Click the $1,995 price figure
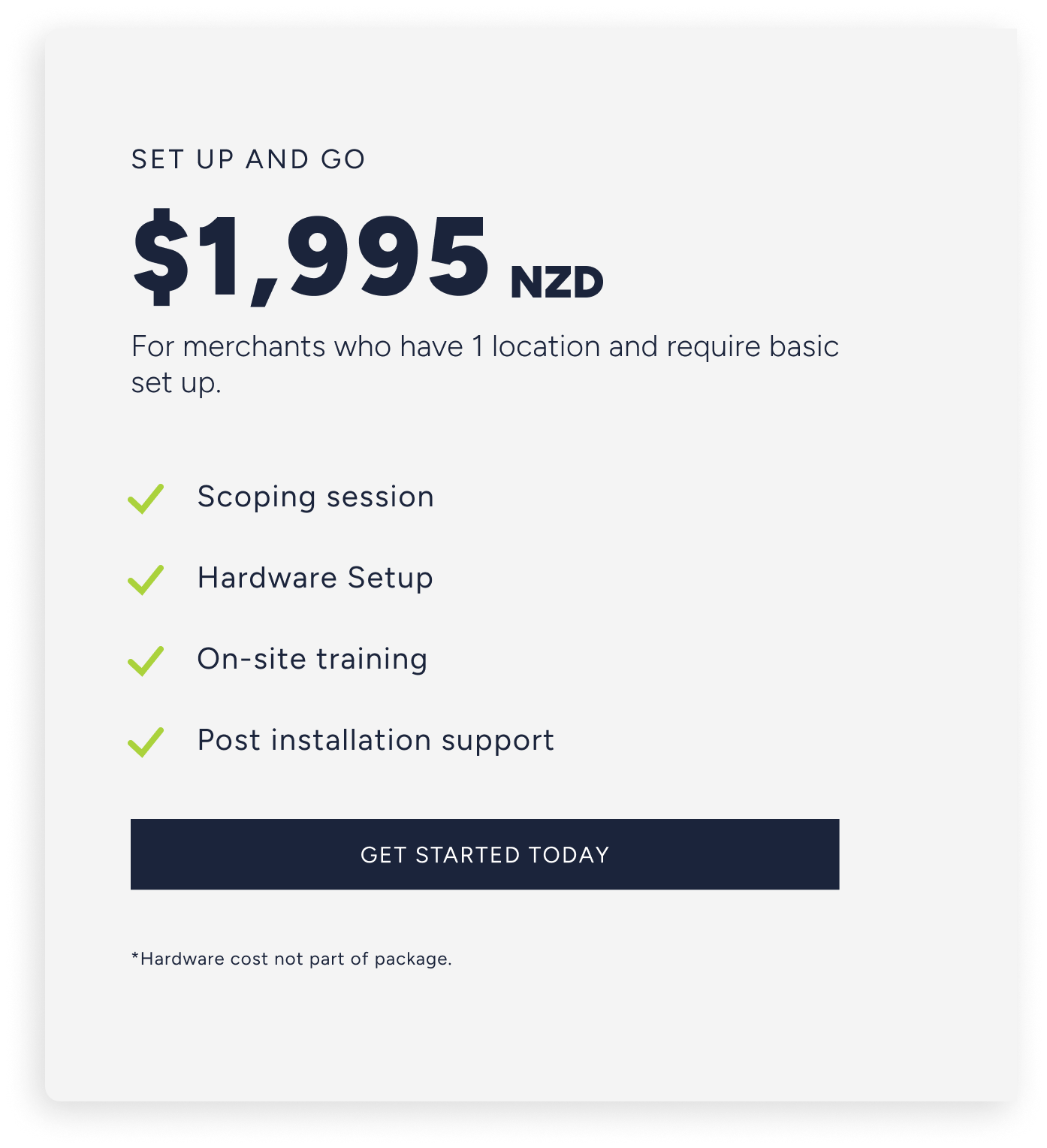Screen dimensions: 1047x1148 pos(311,257)
